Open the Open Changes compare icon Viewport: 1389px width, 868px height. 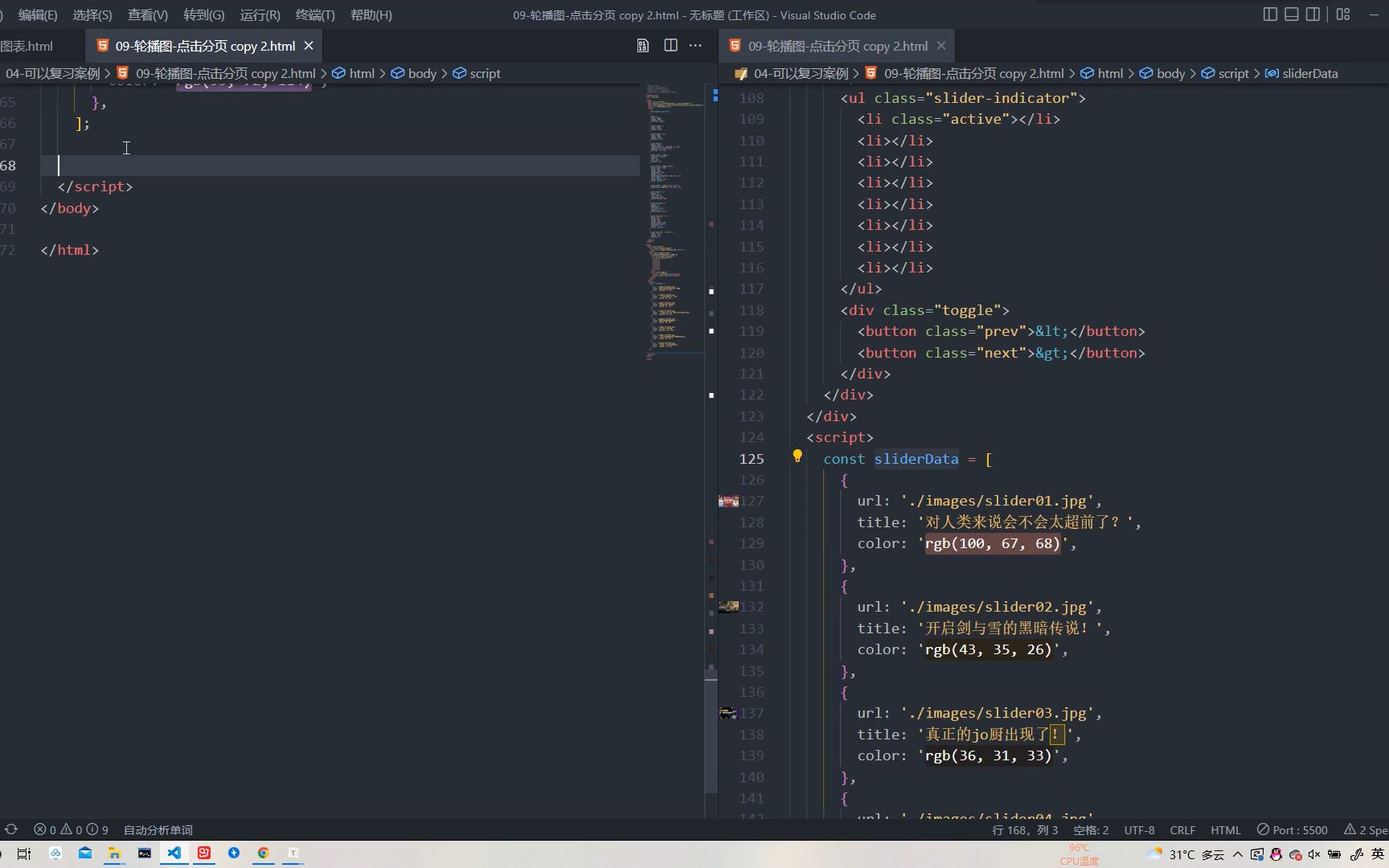643,46
